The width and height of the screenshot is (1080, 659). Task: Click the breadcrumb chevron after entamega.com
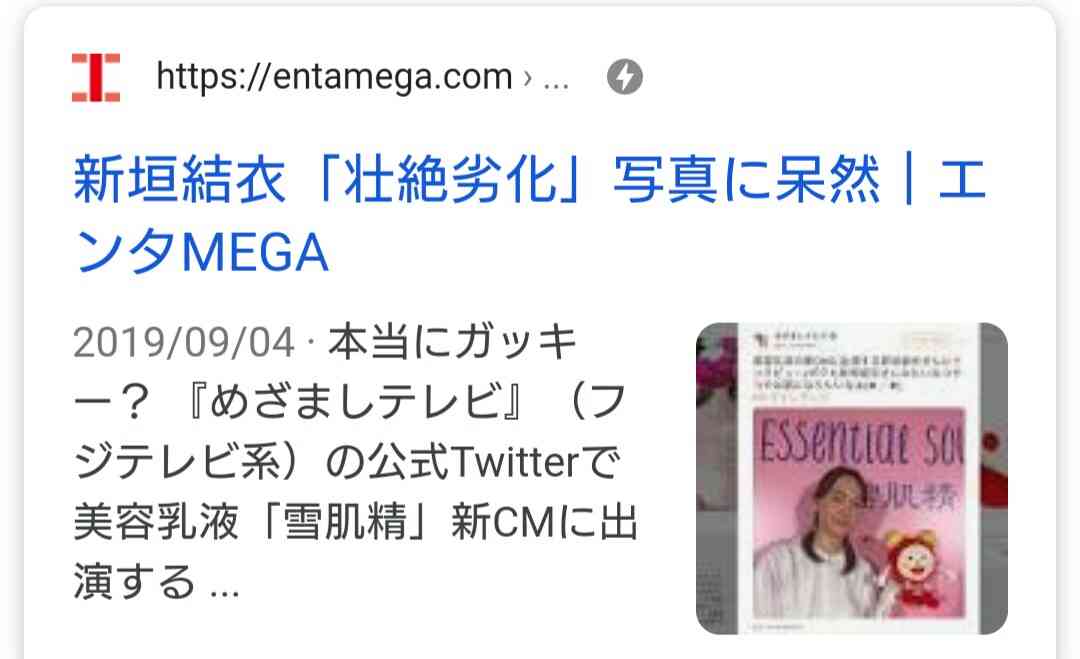click(528, 77)
